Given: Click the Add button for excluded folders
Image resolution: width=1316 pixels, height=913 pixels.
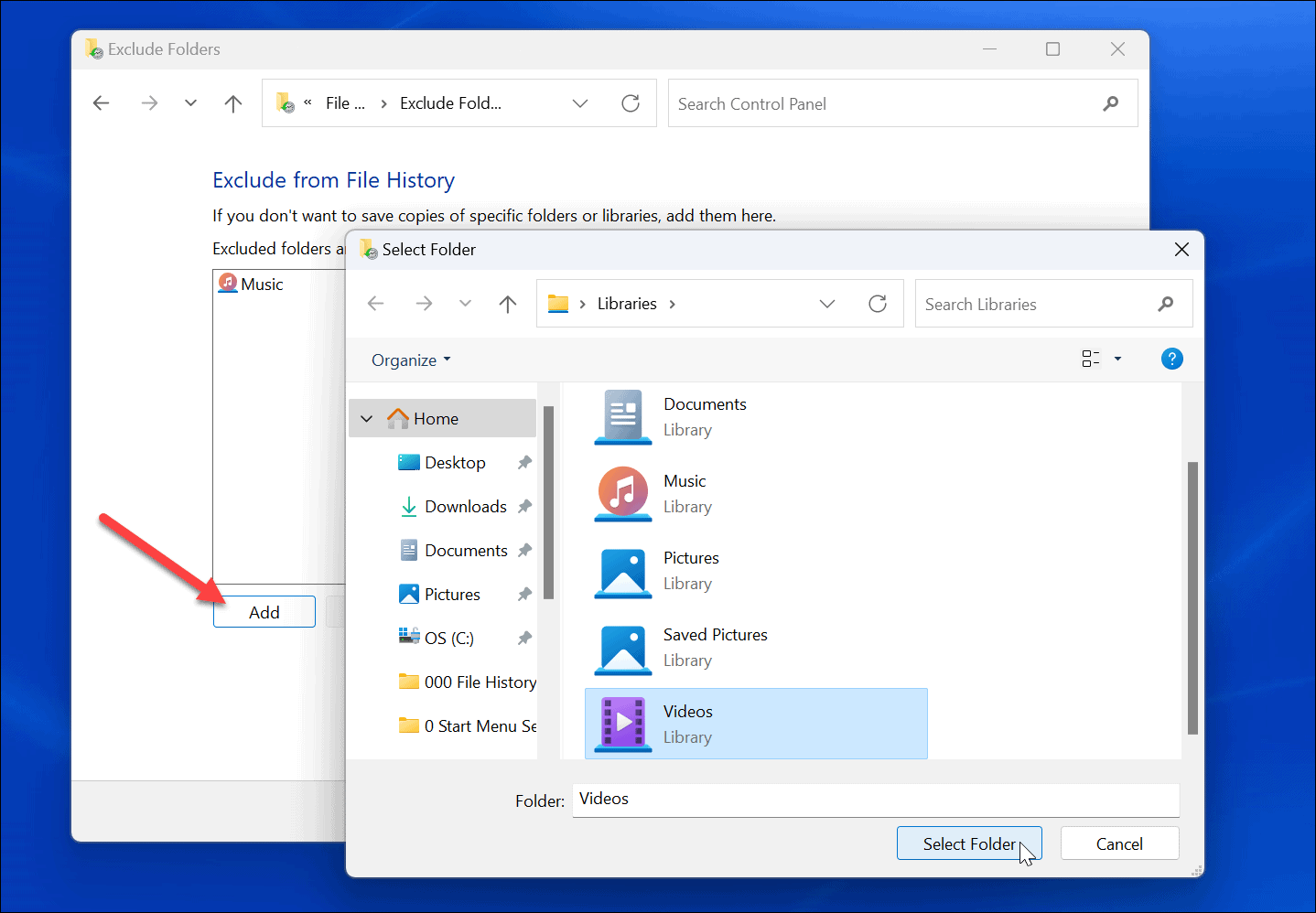Looking at the screenshot, I should pos(264,611).
